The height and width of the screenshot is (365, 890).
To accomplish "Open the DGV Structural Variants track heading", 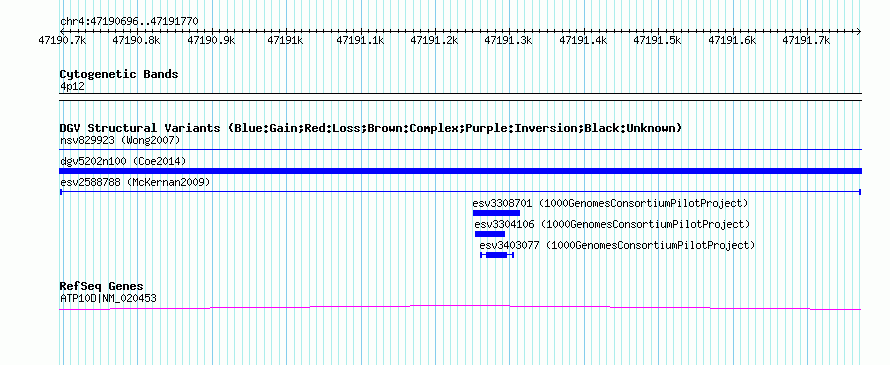I will 371,128.
